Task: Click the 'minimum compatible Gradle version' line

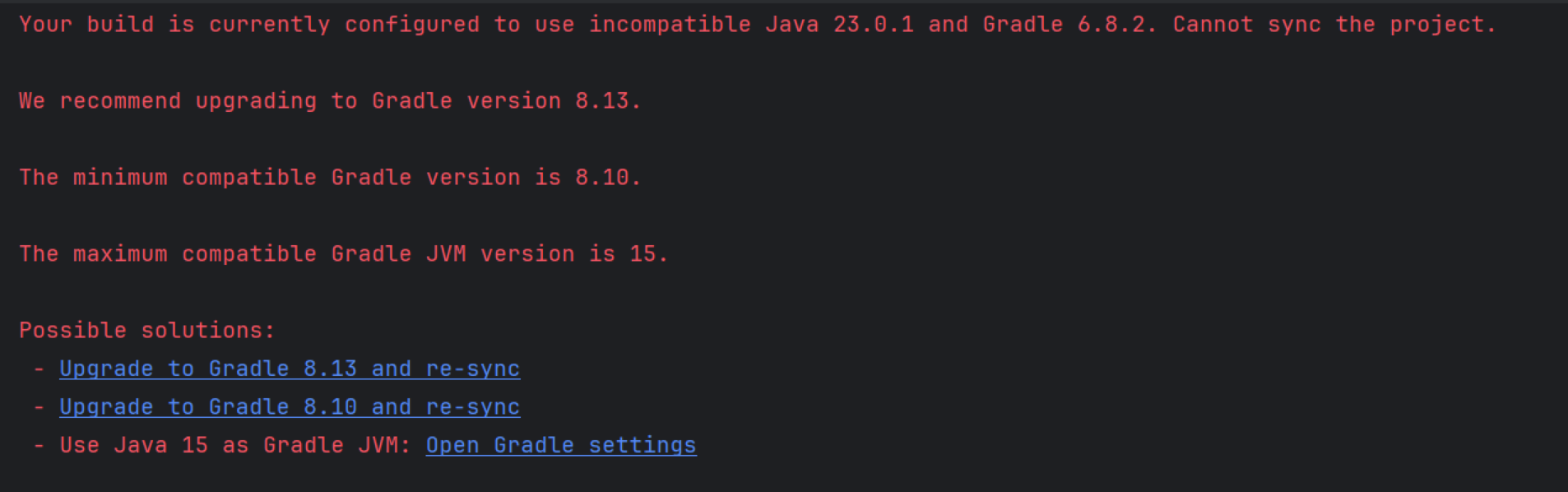Action: (330, 178)
